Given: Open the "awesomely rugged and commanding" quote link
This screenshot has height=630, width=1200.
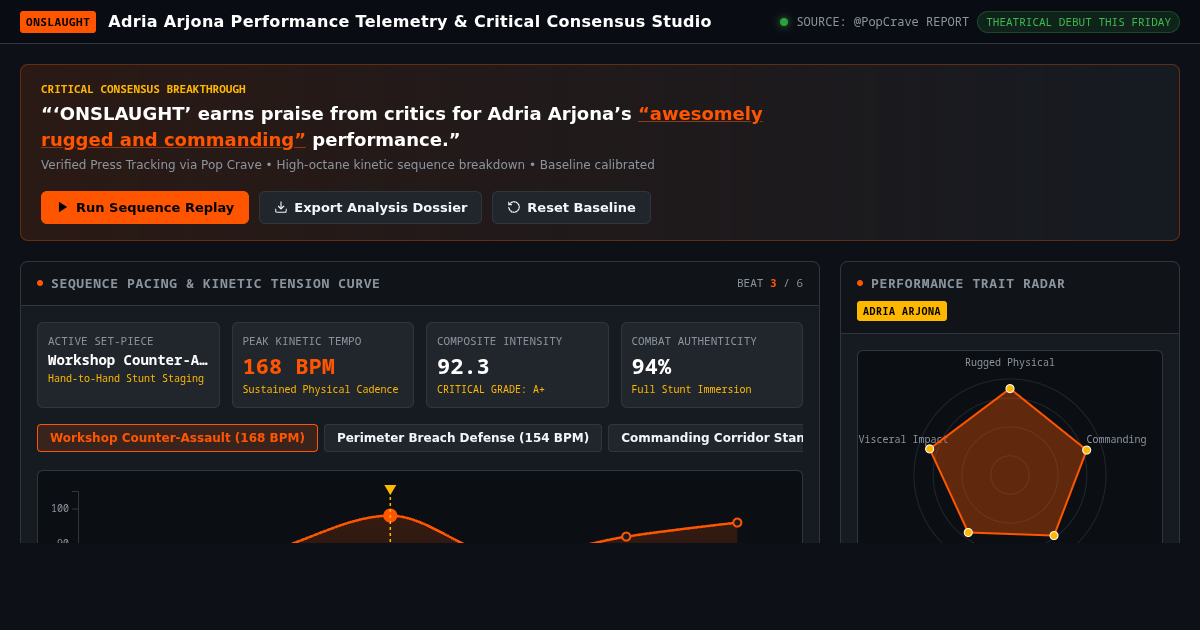Looking at the screenshot, I should [x=402, y=126].
